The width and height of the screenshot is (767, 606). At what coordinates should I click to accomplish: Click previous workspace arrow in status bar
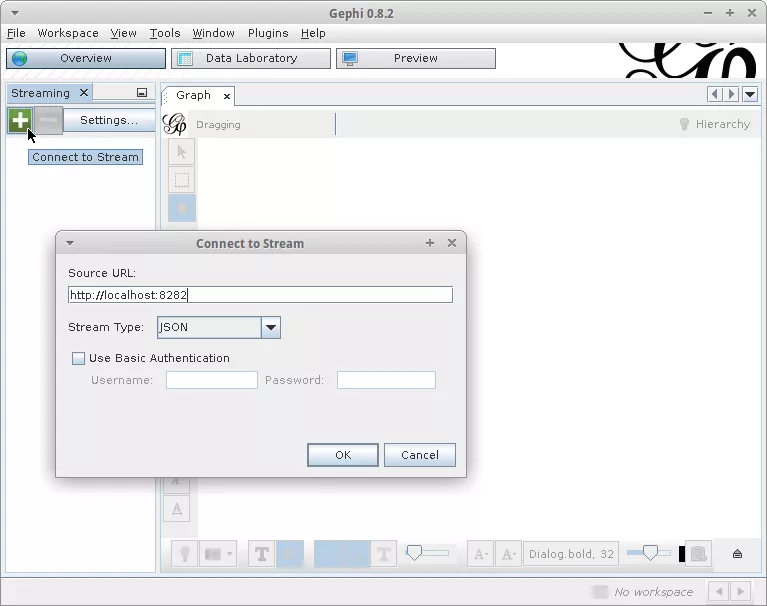(x=719, y=592)
